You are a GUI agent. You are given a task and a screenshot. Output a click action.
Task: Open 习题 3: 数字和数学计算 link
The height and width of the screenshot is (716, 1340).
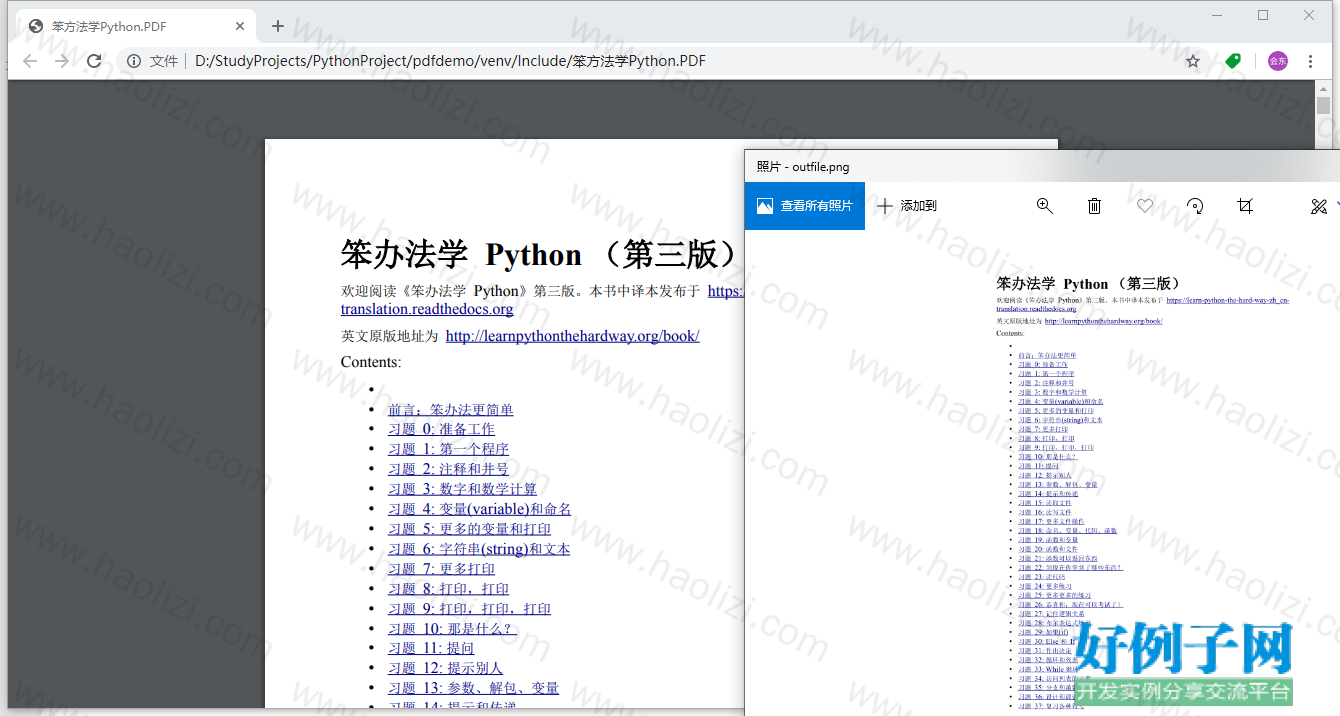coord(462,489)
